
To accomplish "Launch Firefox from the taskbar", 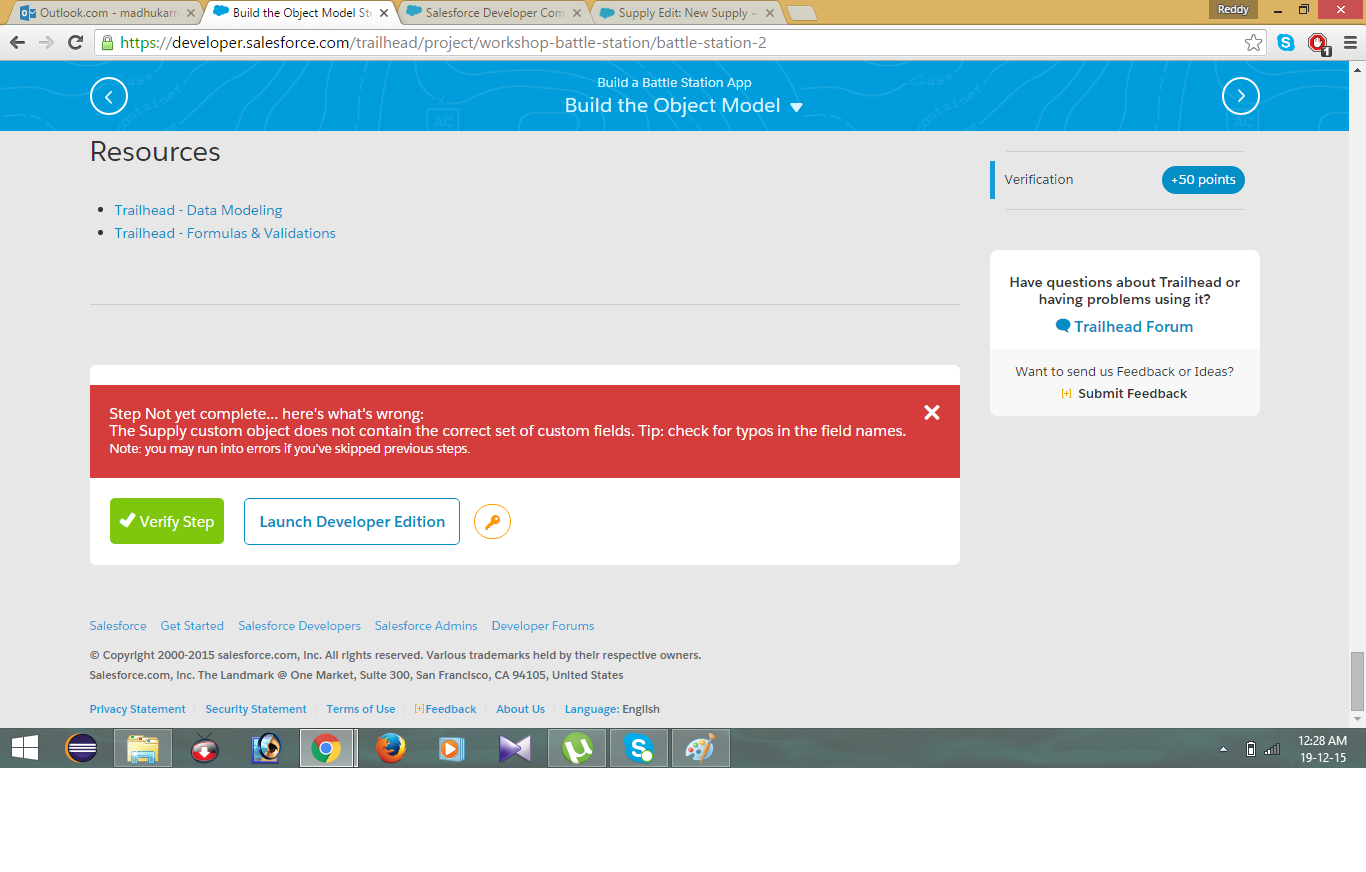I will [x=391, y=748].
